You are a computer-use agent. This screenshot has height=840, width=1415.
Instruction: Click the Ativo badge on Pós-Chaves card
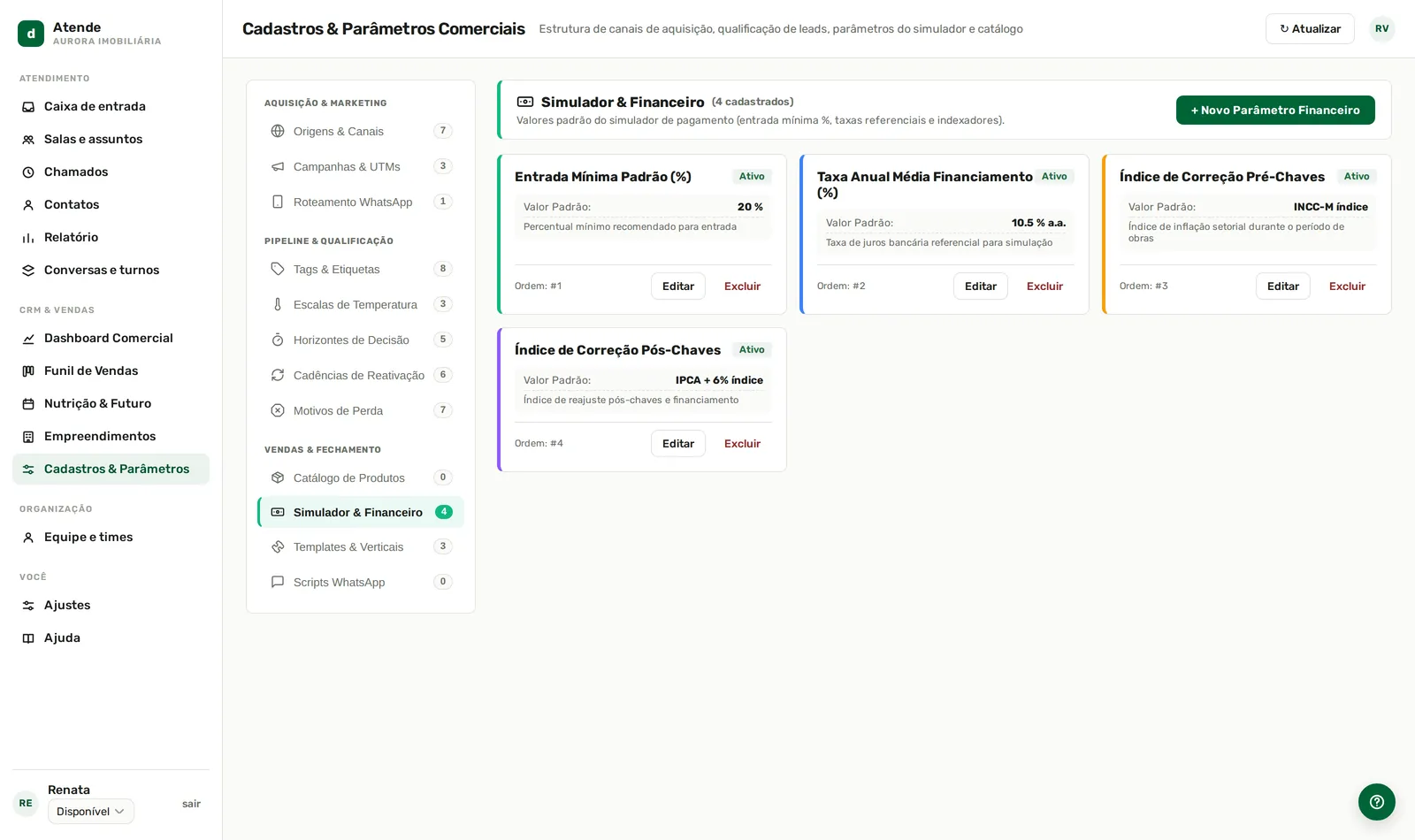pos(752,350)
